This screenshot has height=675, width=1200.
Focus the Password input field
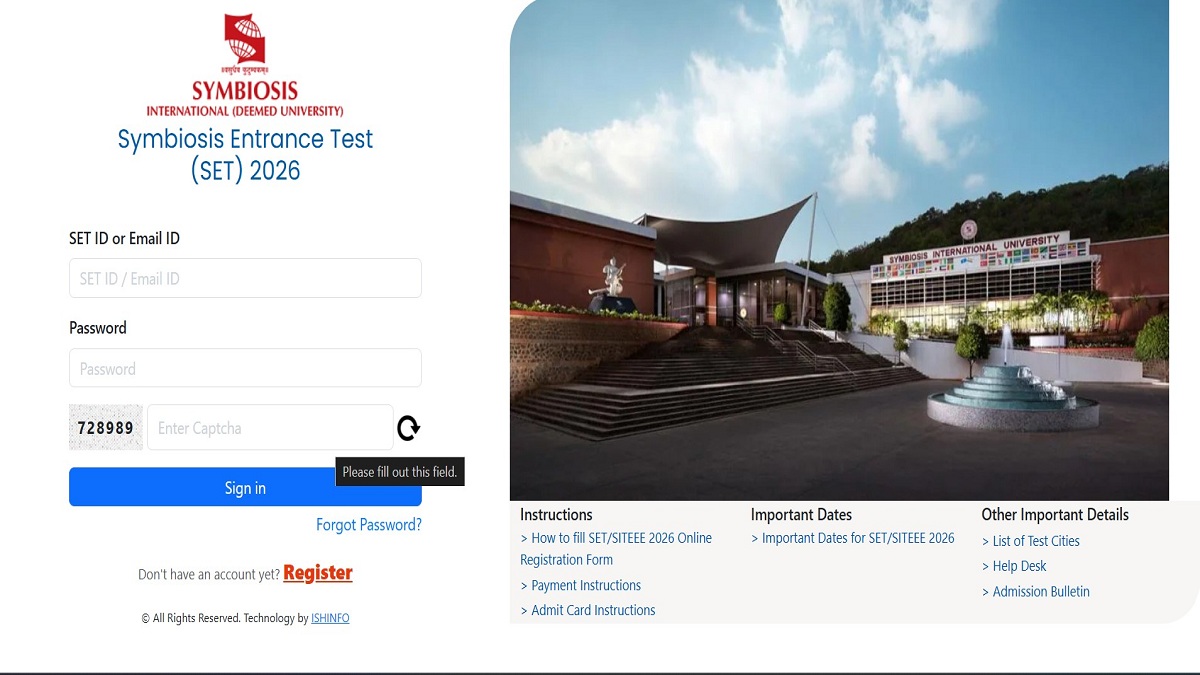pyautogui.click(x=245, y=368)
